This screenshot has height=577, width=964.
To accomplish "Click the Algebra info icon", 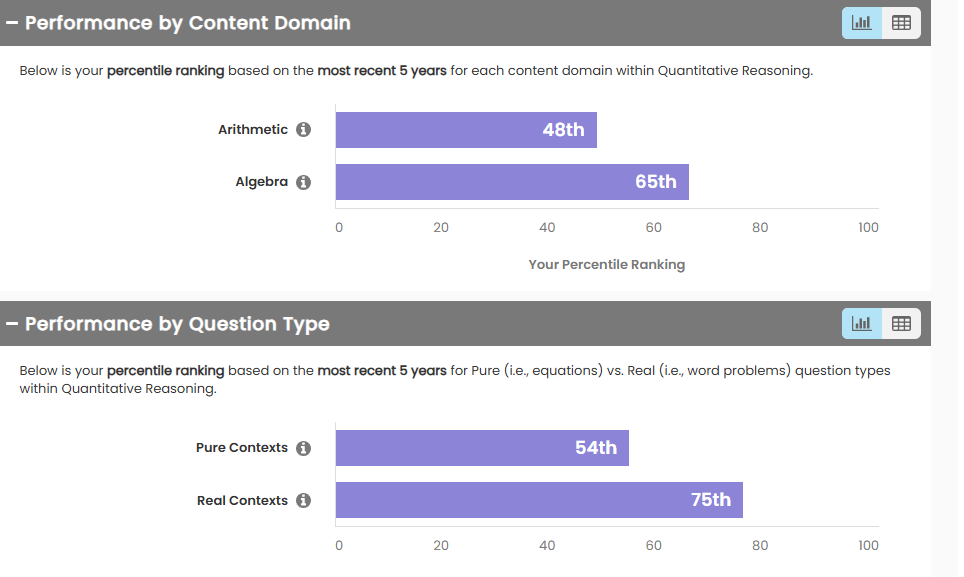I will click(x=304, y=183).
